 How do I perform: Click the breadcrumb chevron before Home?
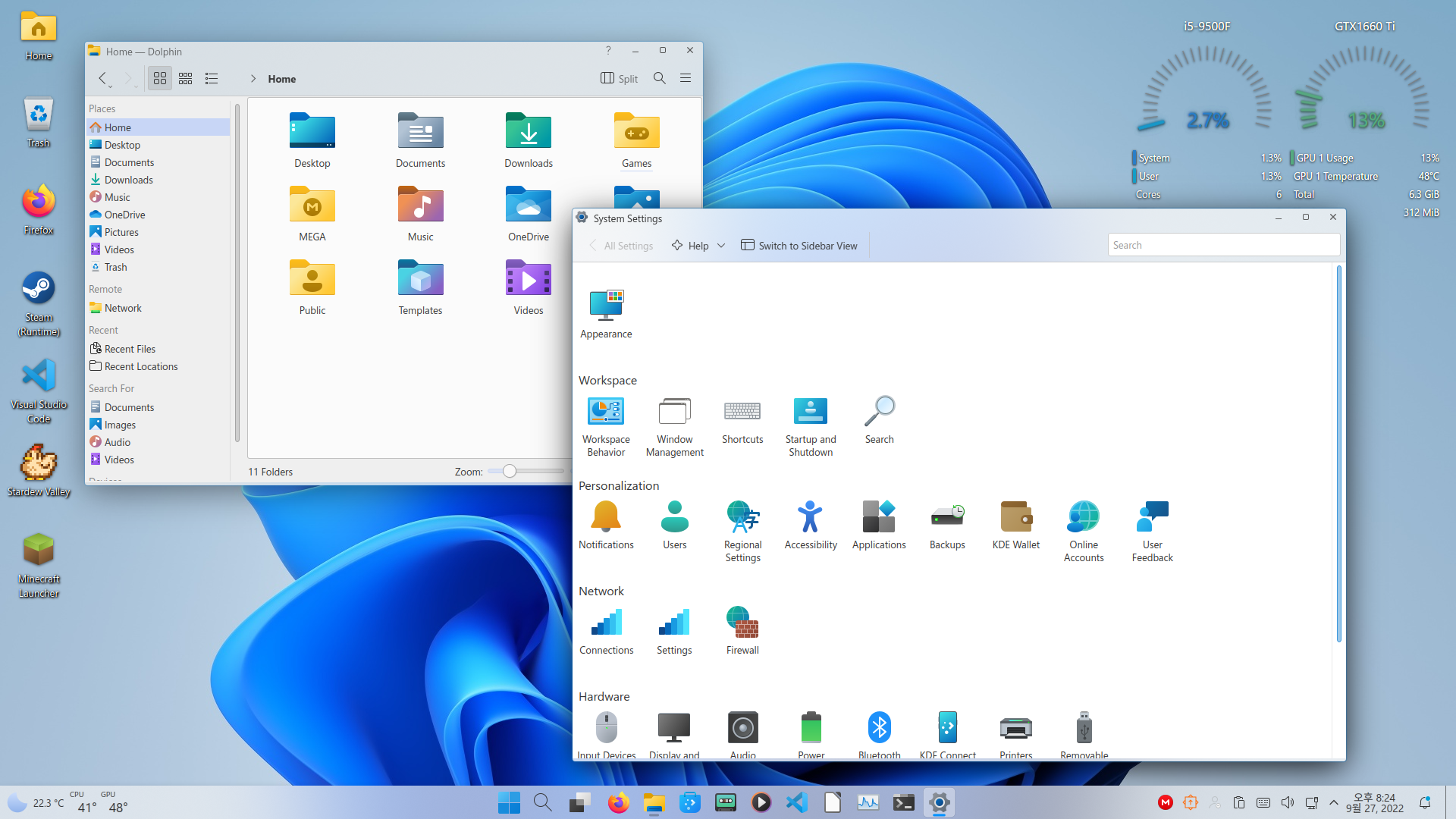pyautogui.click(x=253, y=79)
